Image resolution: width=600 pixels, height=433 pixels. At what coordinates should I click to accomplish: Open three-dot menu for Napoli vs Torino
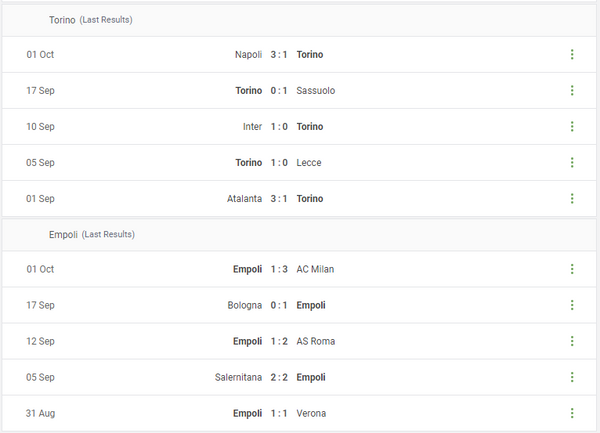(x=572, y=55)
